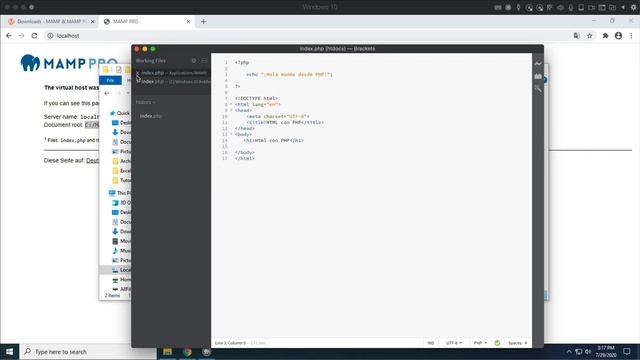This screenshot has width=640, height=360.
Task: Collapse the body tag fold arrow on line 13
Action: 231,134
